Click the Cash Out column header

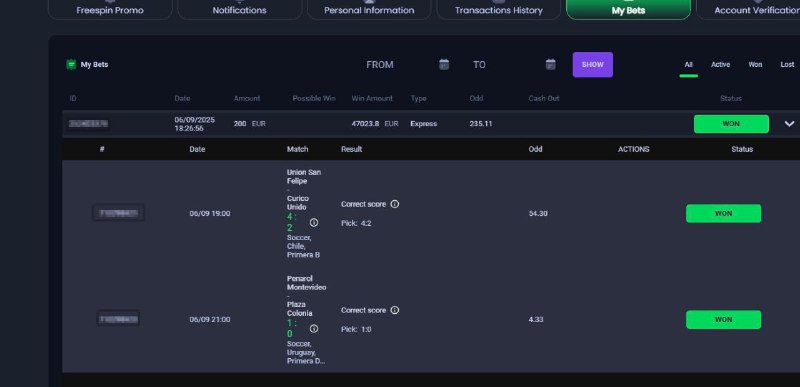click(544, 98)
